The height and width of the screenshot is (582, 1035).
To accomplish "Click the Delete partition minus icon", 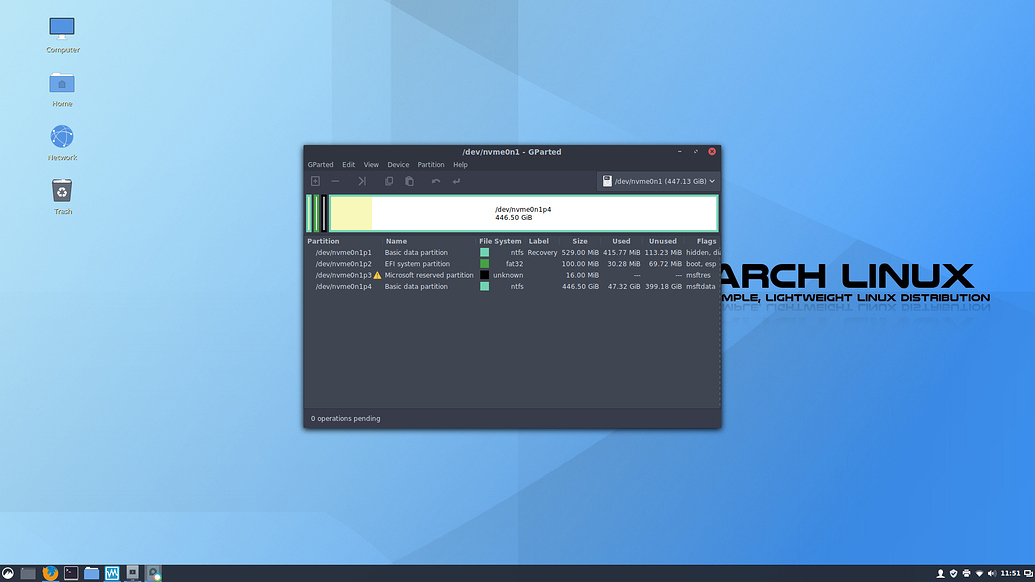I will coord(335,181).
